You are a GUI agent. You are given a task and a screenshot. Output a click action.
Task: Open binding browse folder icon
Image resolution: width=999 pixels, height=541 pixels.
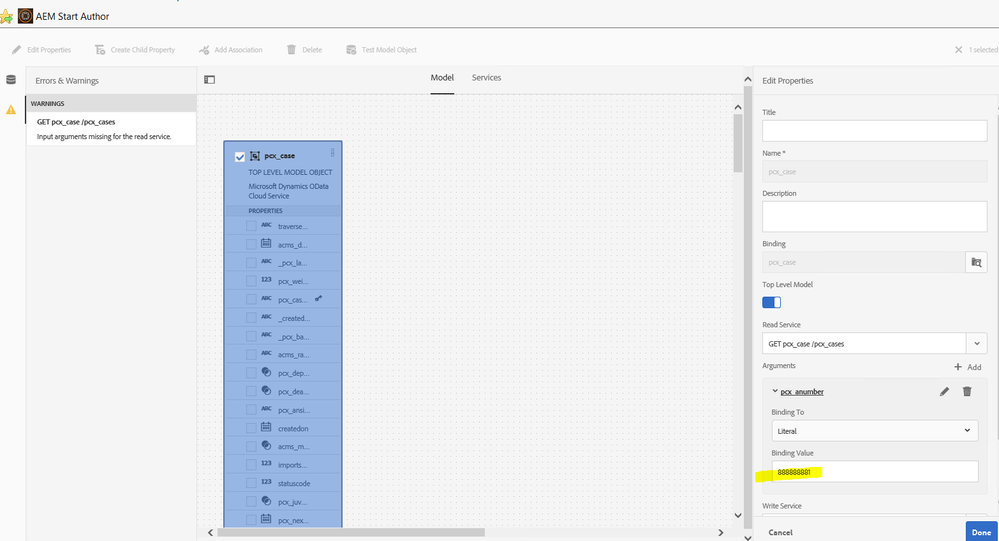click(x=976, y=262)
